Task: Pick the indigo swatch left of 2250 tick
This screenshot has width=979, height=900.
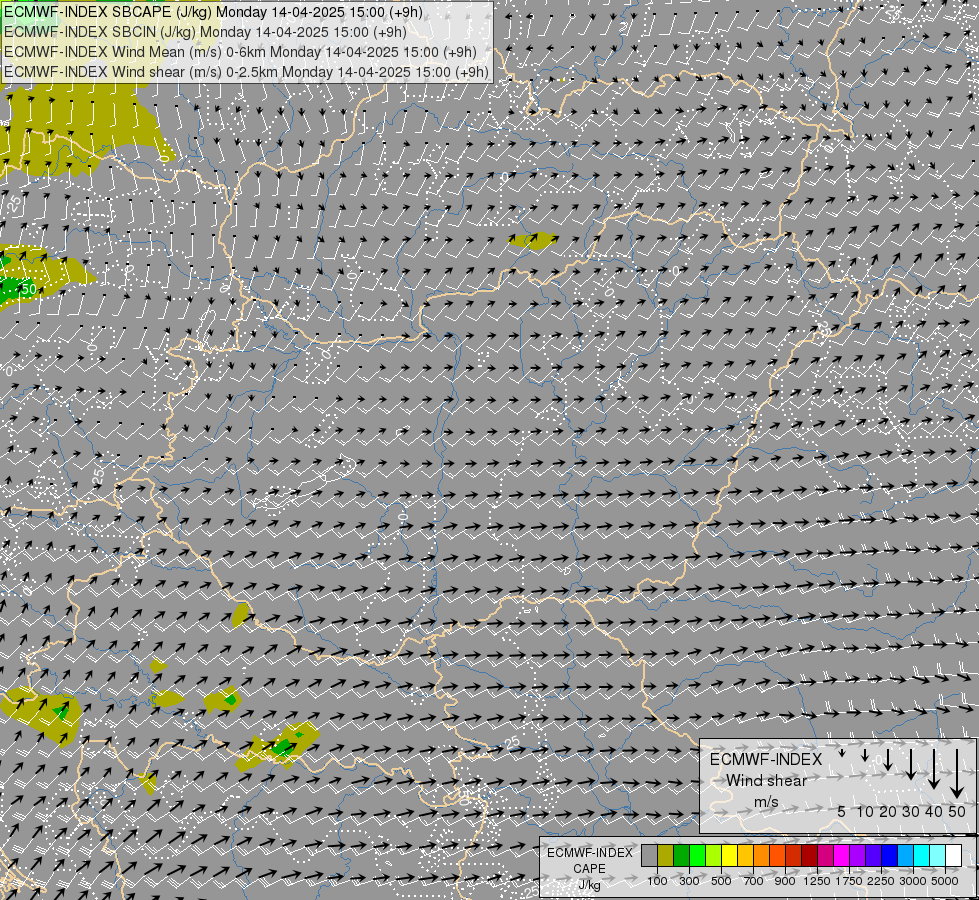Action: [873, 856]
